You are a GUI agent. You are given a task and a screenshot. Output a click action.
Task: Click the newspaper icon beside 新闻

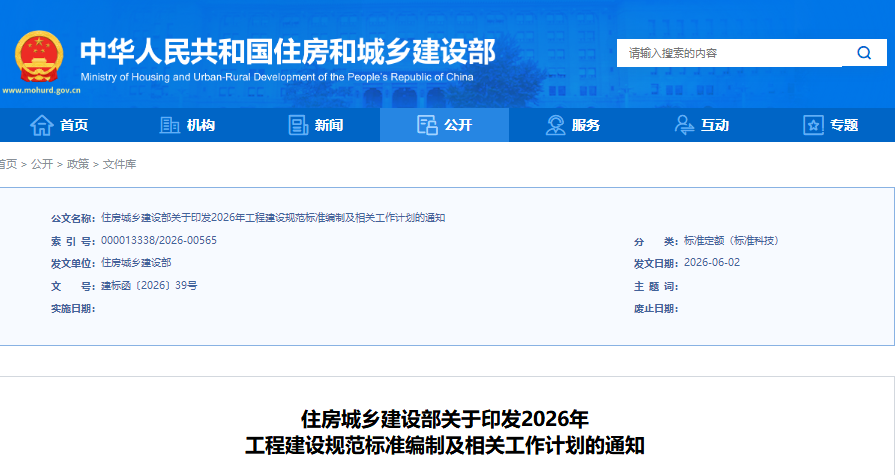(x=298, y=125)
